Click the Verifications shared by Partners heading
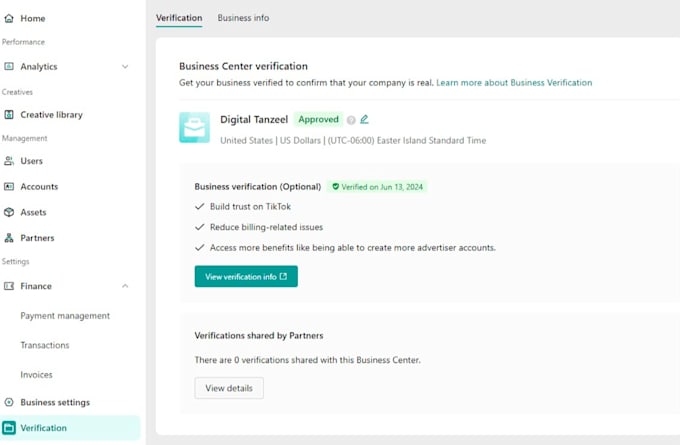This screenshot has height=445, width=680. 259,335
